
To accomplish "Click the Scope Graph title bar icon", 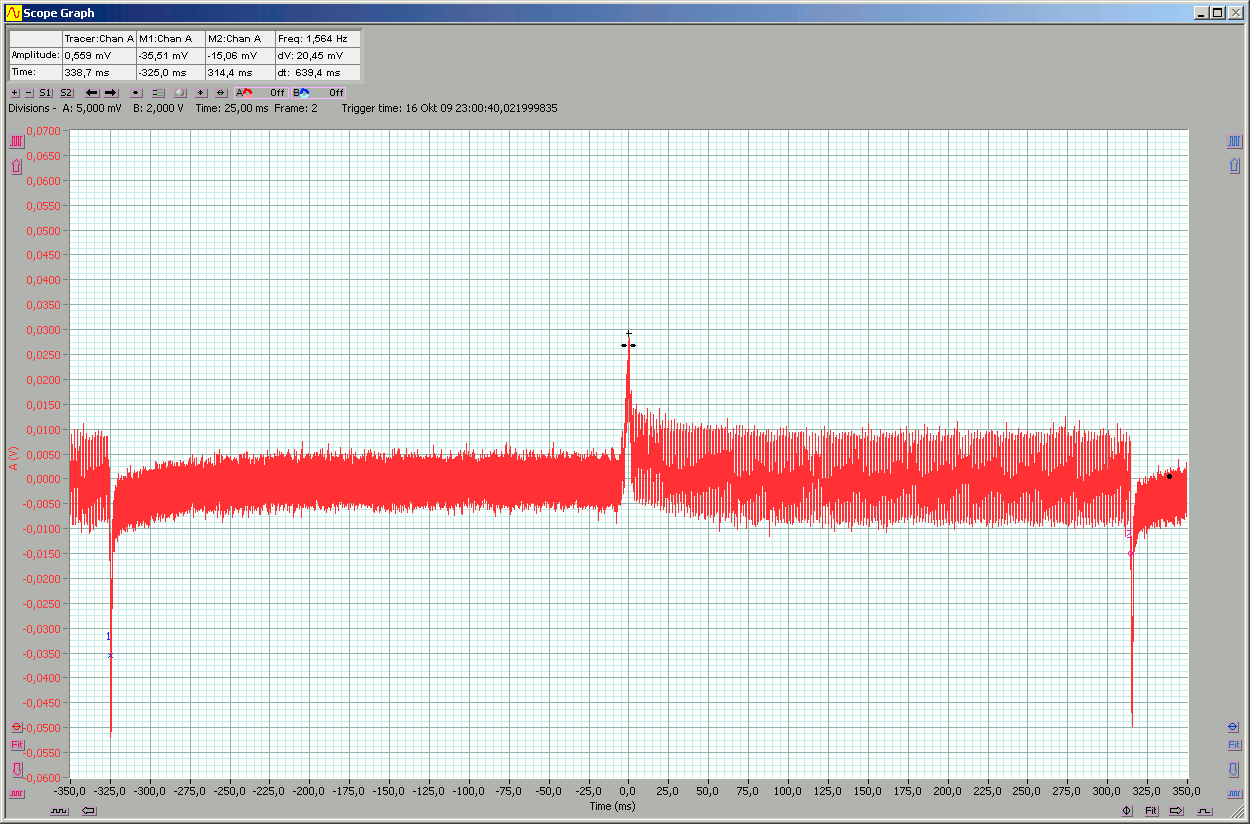I will (13, 13).
